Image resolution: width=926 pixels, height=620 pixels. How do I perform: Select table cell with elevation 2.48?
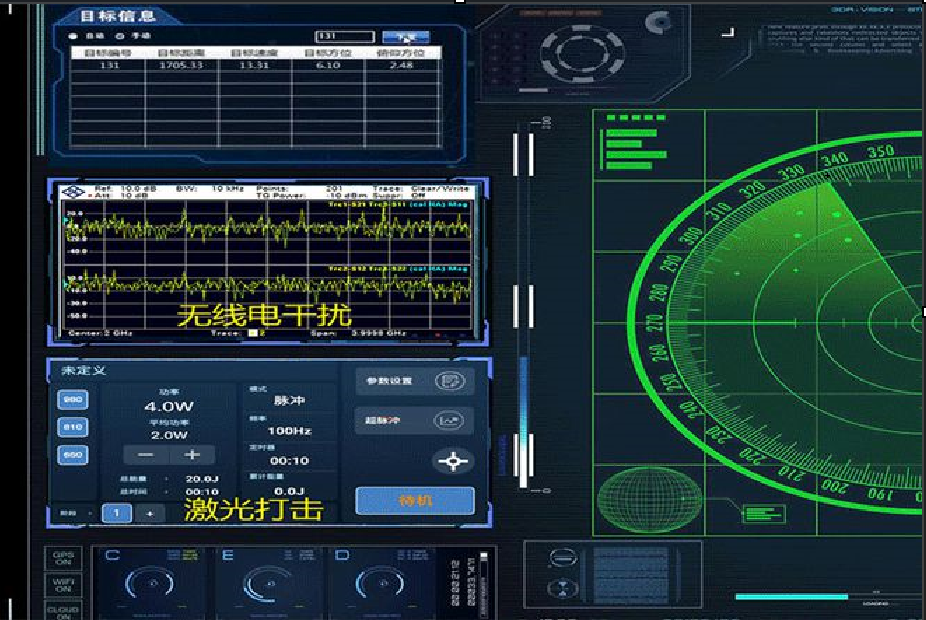(x=402, y=65)
